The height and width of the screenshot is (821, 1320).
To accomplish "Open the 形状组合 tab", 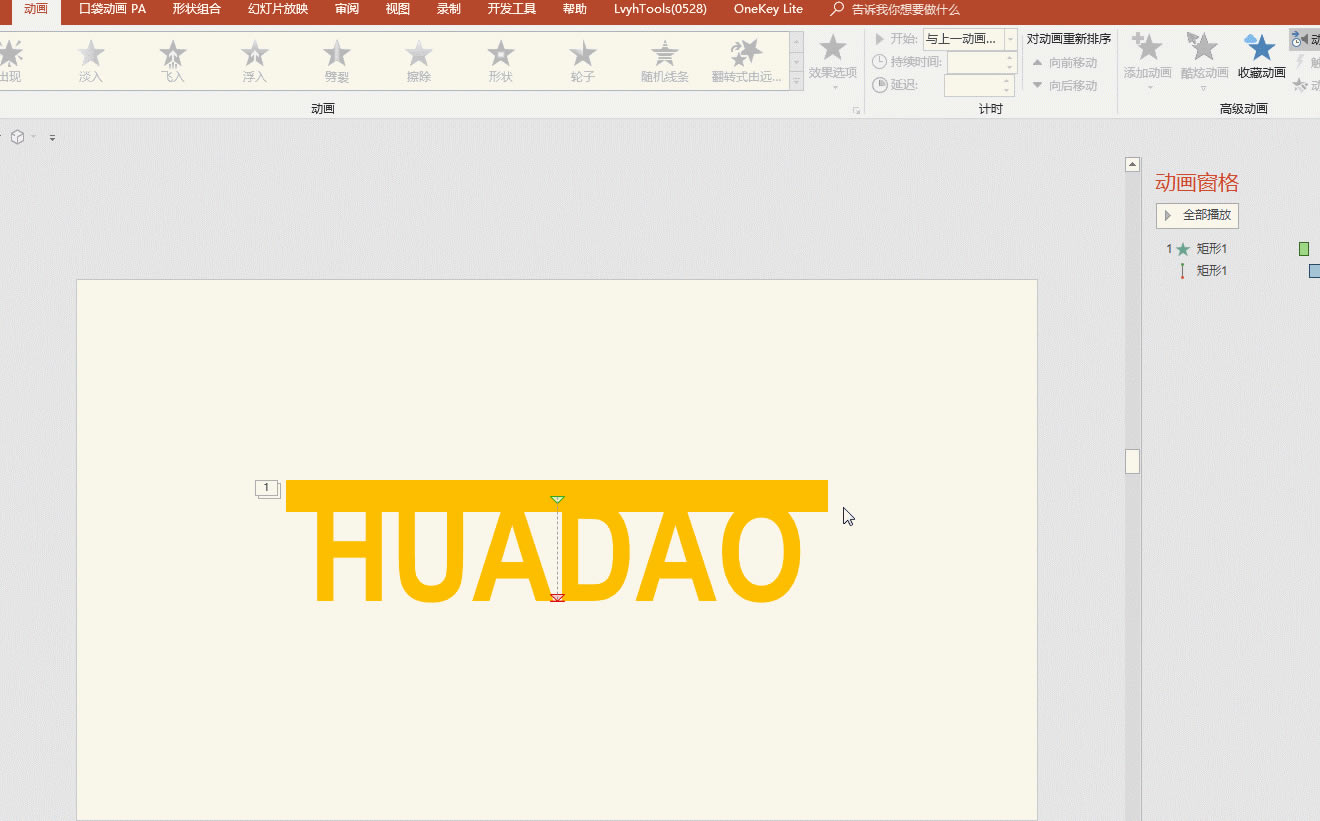I will coord(196,9).
